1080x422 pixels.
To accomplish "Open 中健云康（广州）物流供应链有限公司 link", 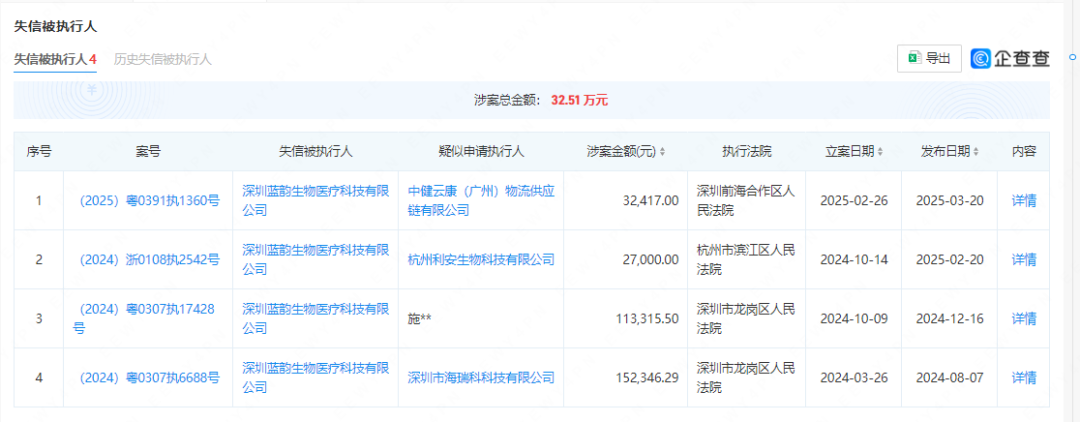I will (x=481, y=201).
